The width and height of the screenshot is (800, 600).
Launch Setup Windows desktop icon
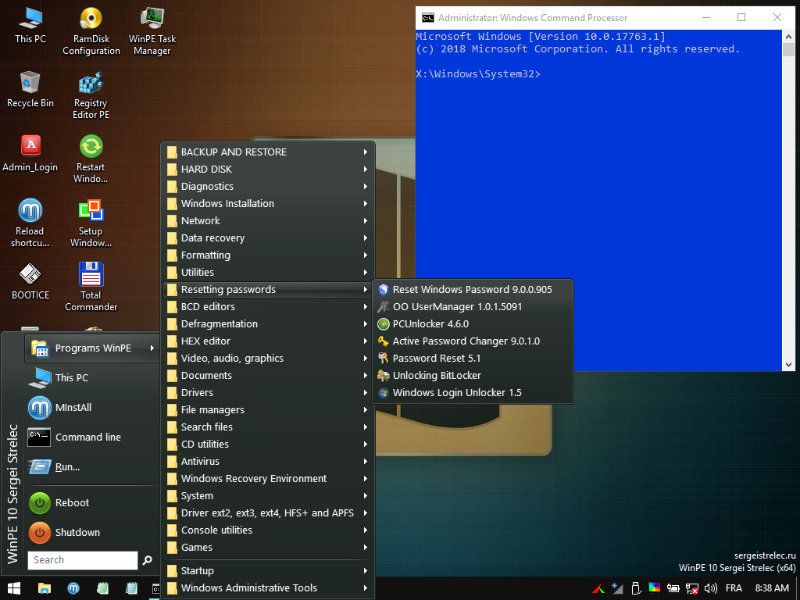[91, 223]
